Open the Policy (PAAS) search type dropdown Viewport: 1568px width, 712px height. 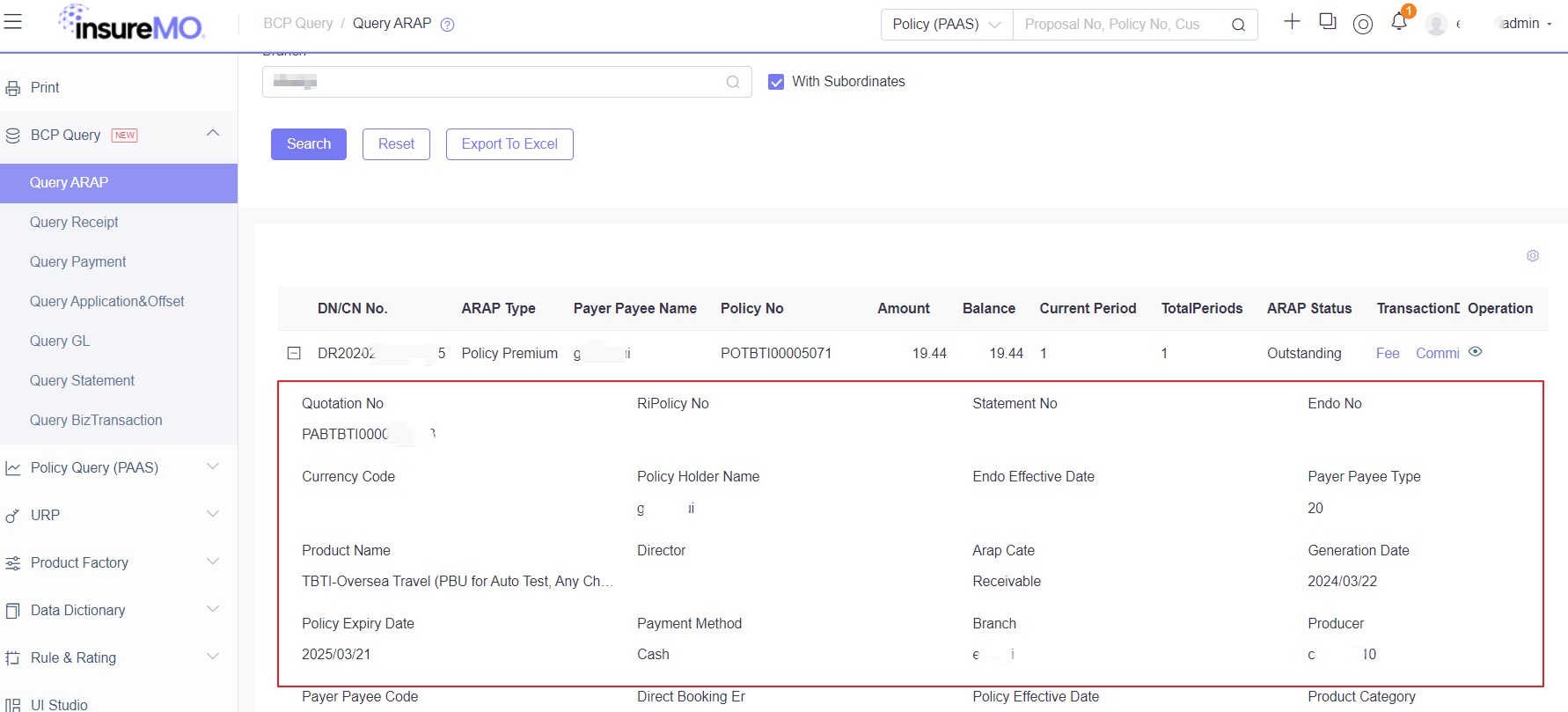947,25
